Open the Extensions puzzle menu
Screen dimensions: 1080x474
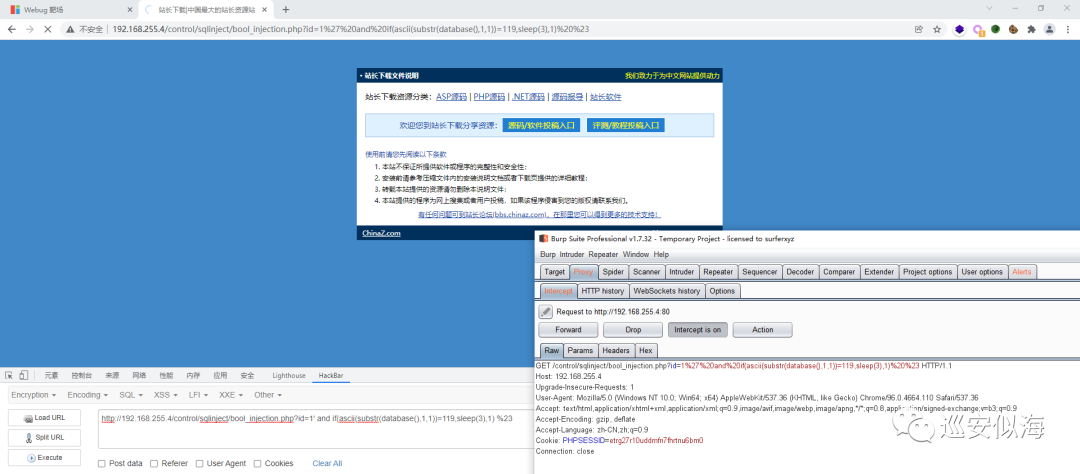(1031, 30)
